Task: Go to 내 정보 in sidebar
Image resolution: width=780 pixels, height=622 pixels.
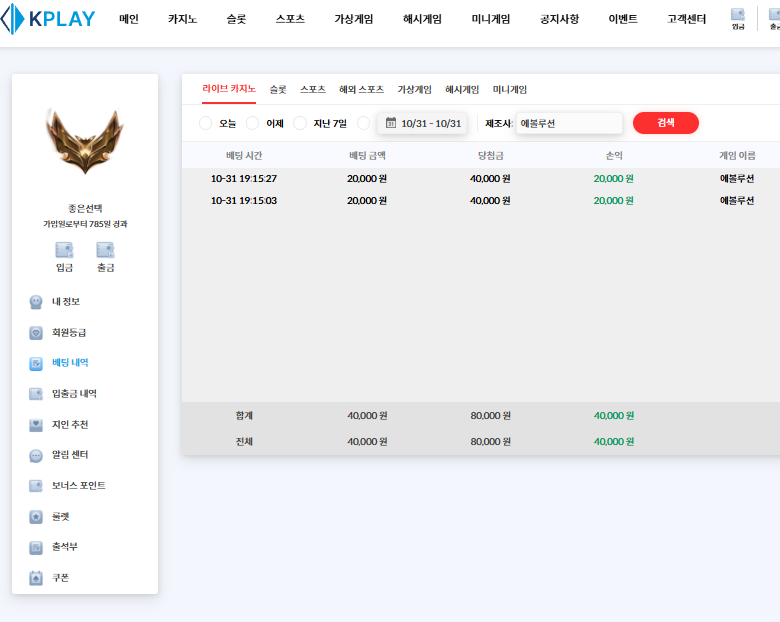Action: pos(66,302)
